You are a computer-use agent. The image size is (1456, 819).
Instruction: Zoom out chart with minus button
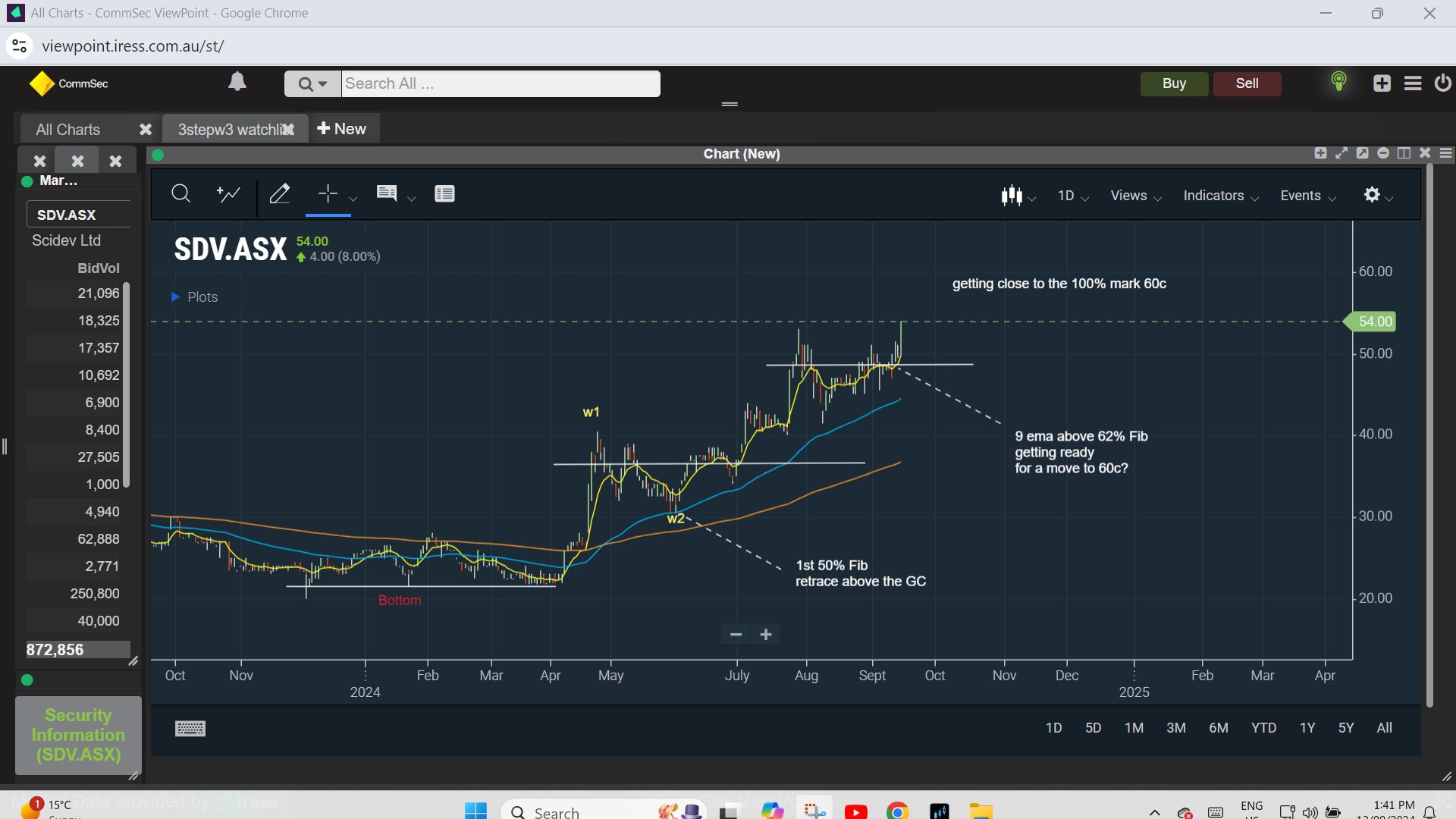[736, 635]
